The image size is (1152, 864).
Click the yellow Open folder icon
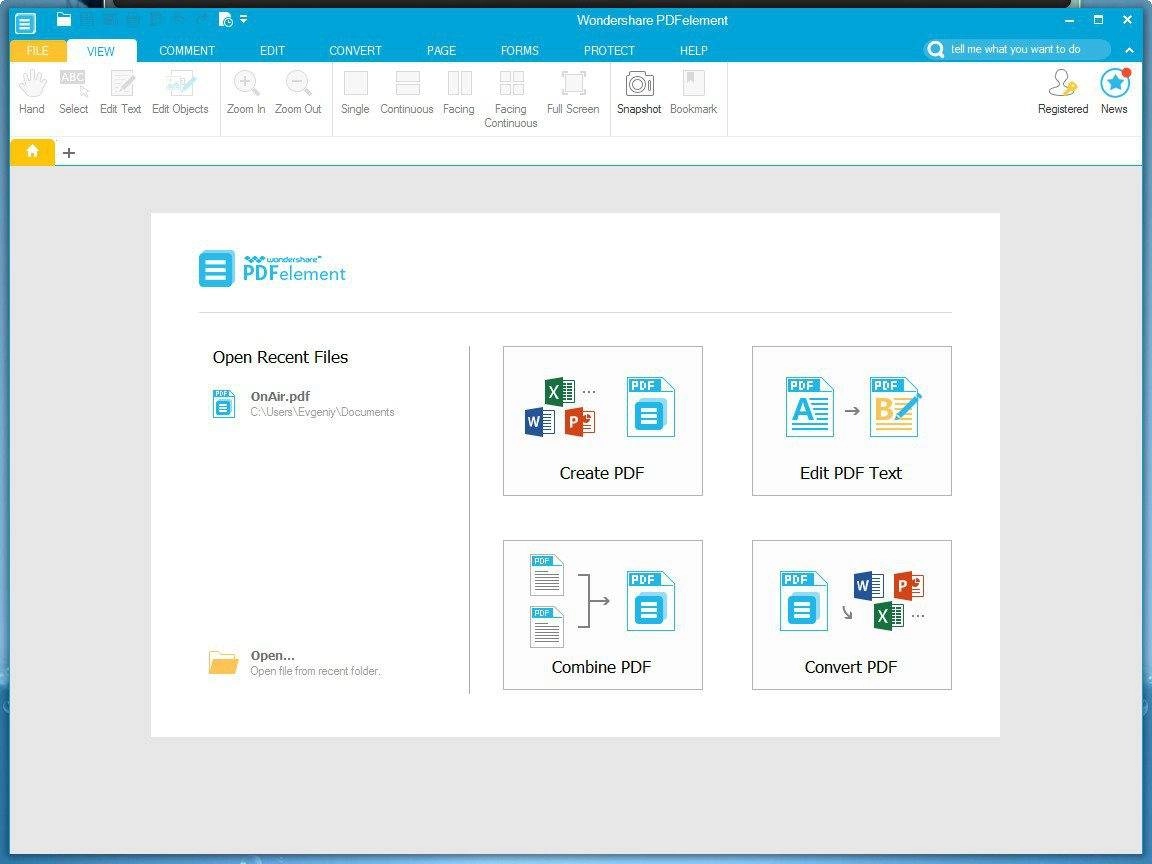(x=223, y=663)
